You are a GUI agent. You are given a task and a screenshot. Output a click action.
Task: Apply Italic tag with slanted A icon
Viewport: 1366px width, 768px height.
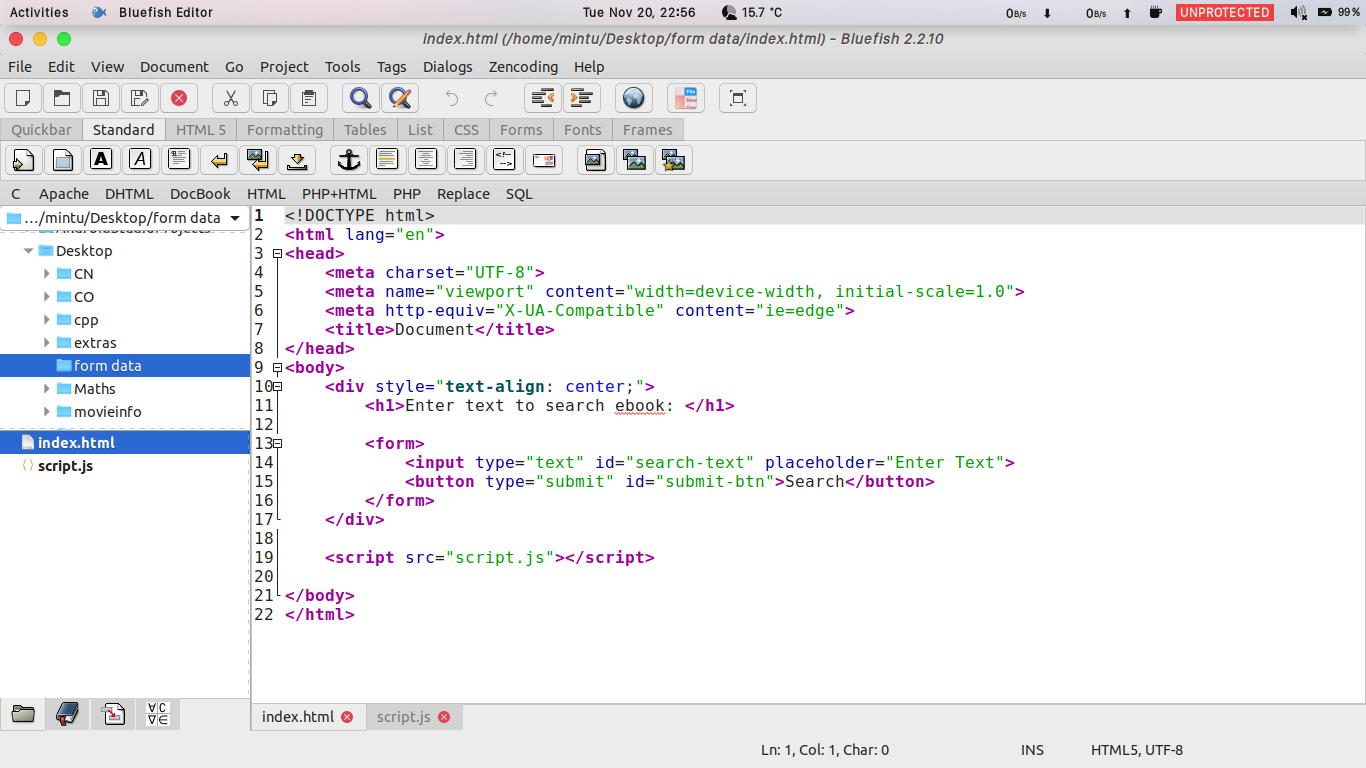tap(140, 160)
